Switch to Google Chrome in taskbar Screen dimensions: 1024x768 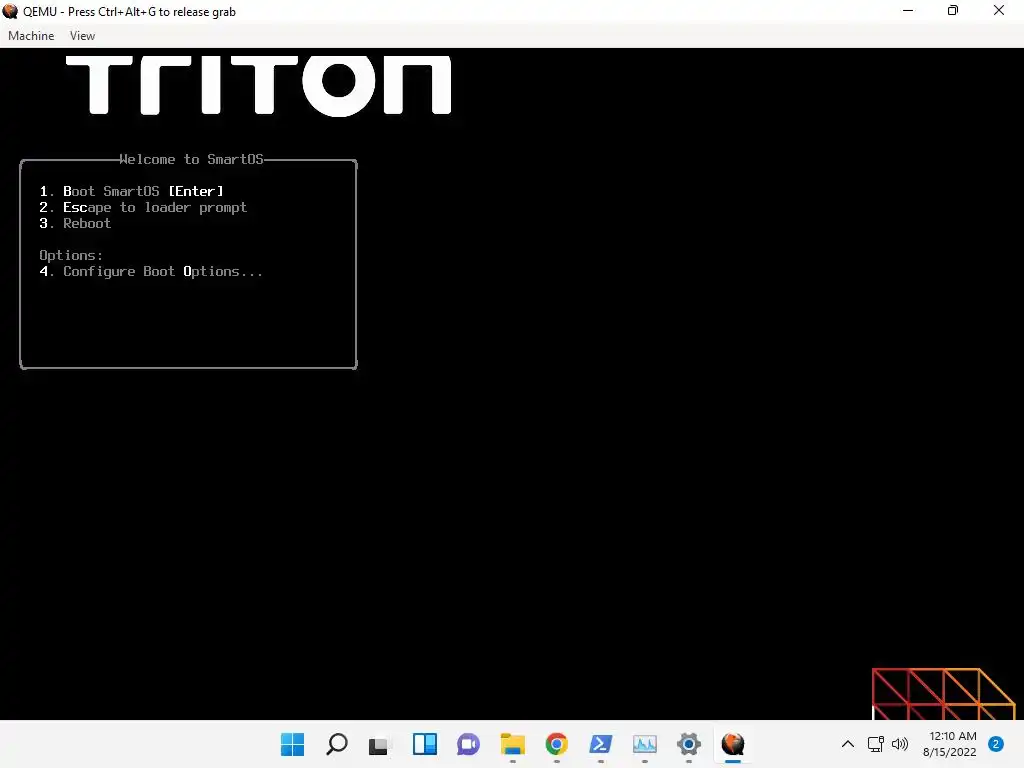coord(556,744)
